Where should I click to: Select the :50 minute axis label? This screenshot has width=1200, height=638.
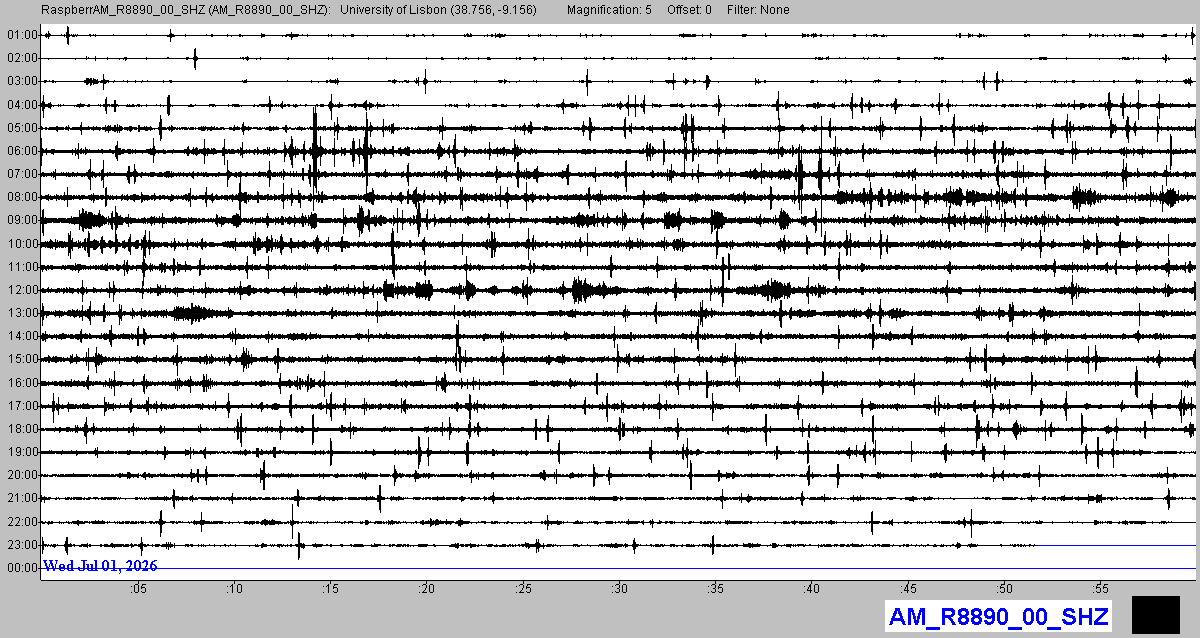1005,588
